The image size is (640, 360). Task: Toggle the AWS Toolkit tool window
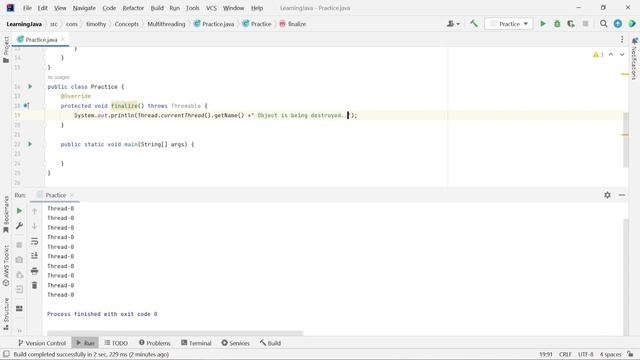pos(6,266)
